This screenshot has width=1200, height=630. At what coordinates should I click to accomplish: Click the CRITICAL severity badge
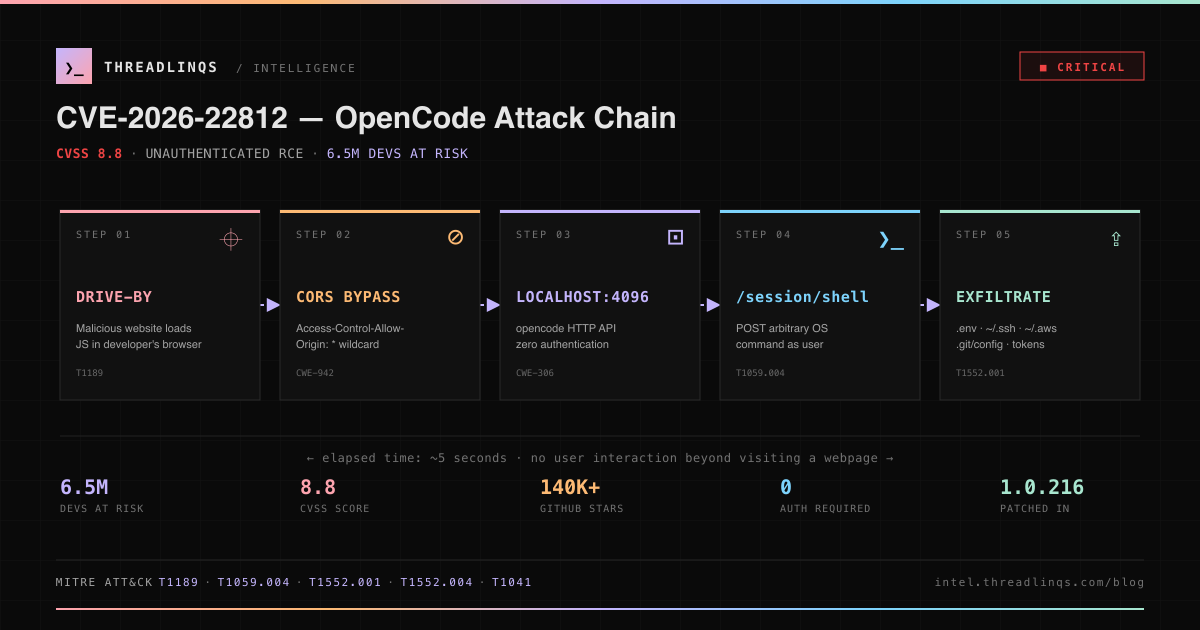click(1081, 66)
